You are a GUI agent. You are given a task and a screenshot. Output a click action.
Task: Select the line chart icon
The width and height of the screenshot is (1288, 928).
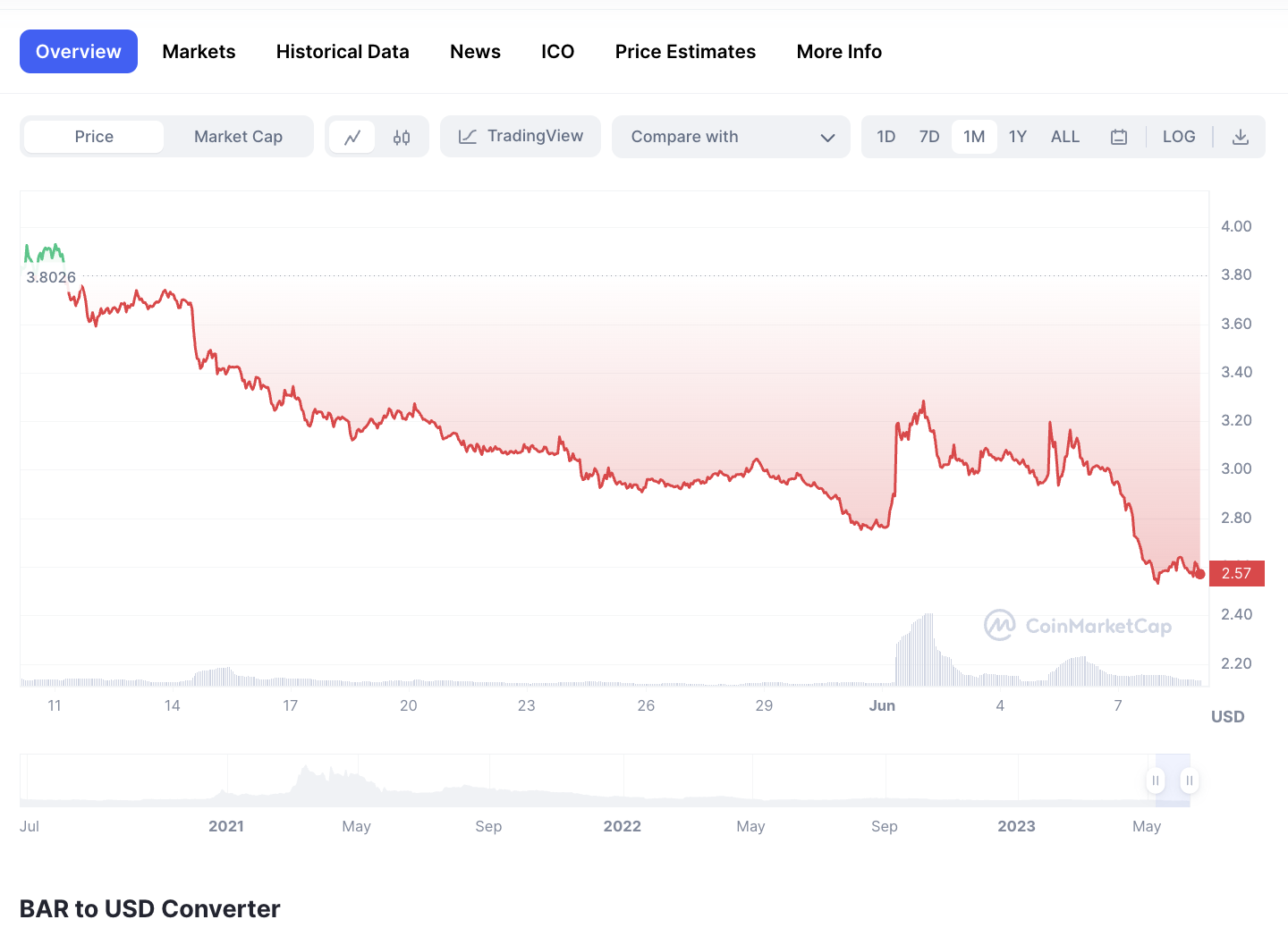point(352,137)
